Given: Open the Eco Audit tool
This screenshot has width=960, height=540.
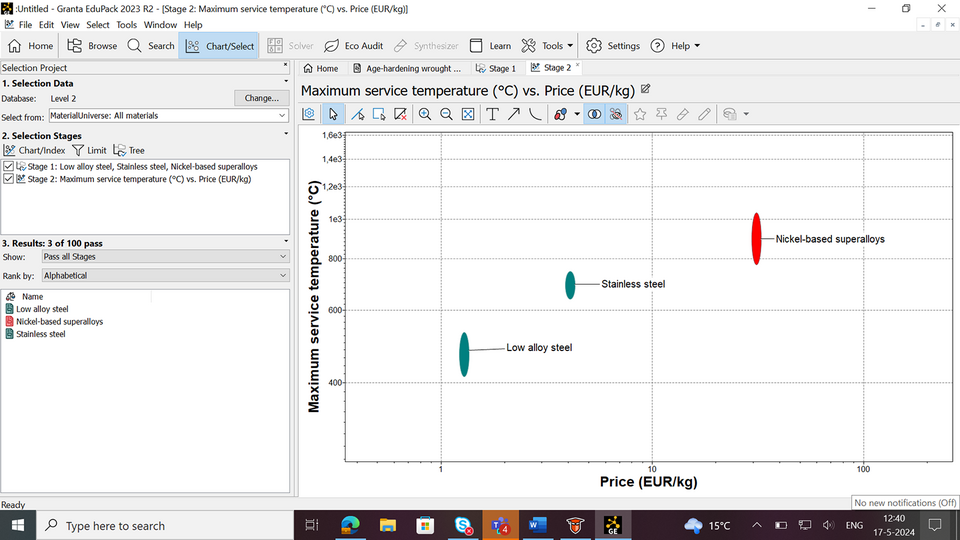Looking at the screenshot, I should pyautogui.click(x=354, y=46).
